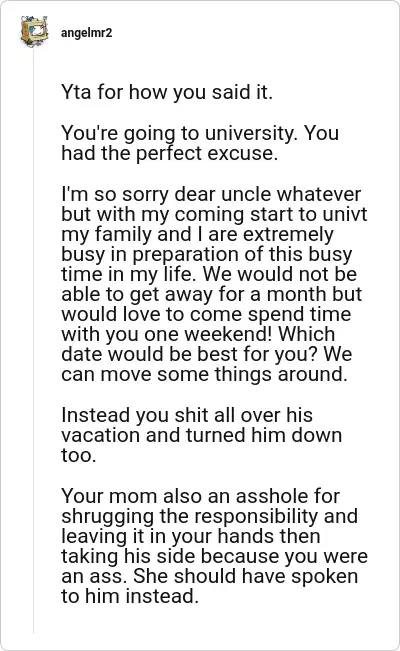This screenshot has height=651, width=400.
Task: Open angelmr2's avatar image
Action: [x=34, y=32]
